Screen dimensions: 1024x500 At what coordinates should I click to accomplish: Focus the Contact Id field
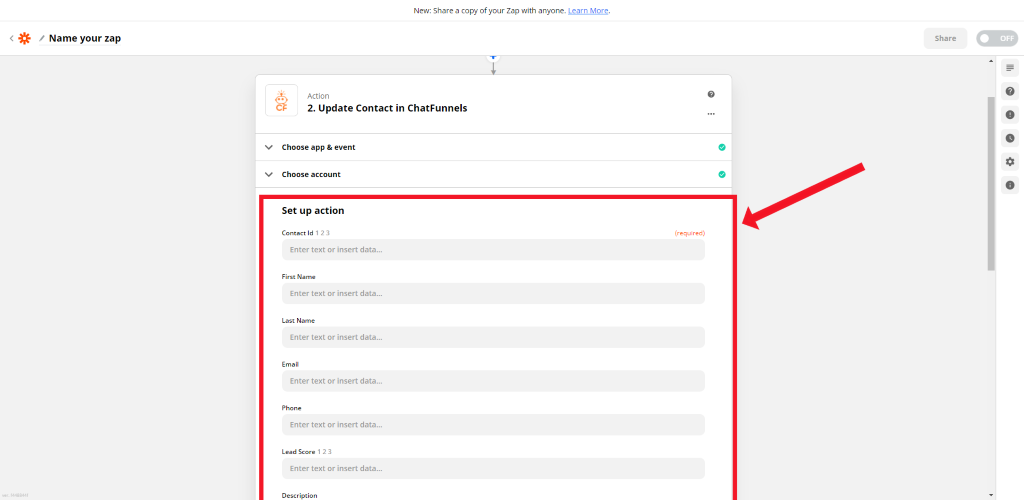493,250
